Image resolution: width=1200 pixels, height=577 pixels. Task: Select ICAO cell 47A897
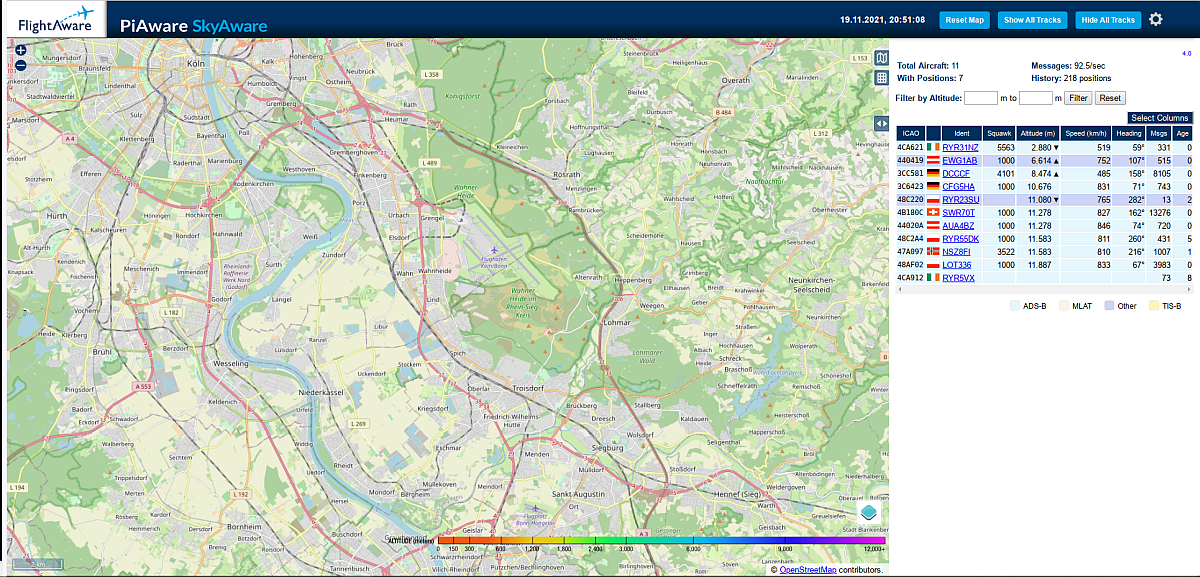pyautogui.click(x=911, y=251)
